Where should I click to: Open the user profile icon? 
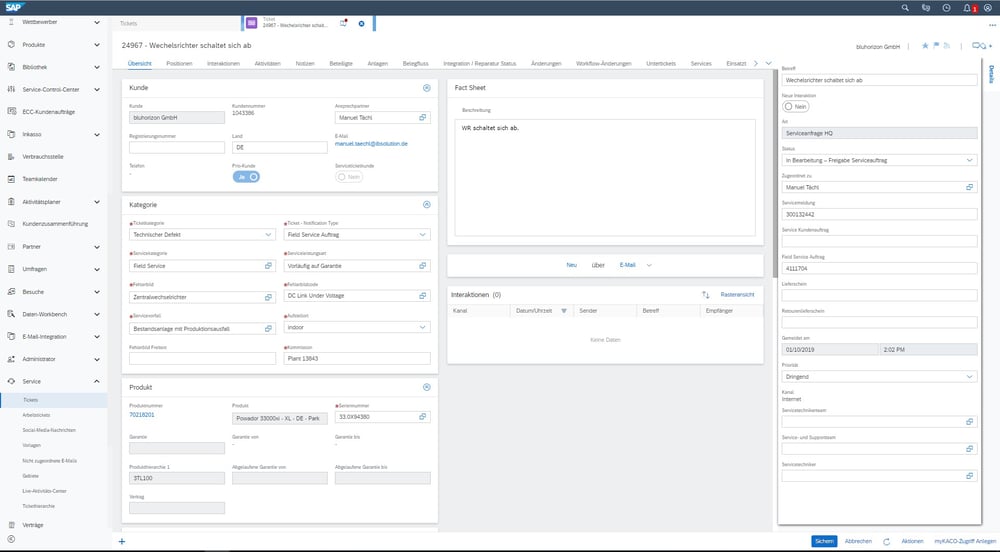point(987,8)
